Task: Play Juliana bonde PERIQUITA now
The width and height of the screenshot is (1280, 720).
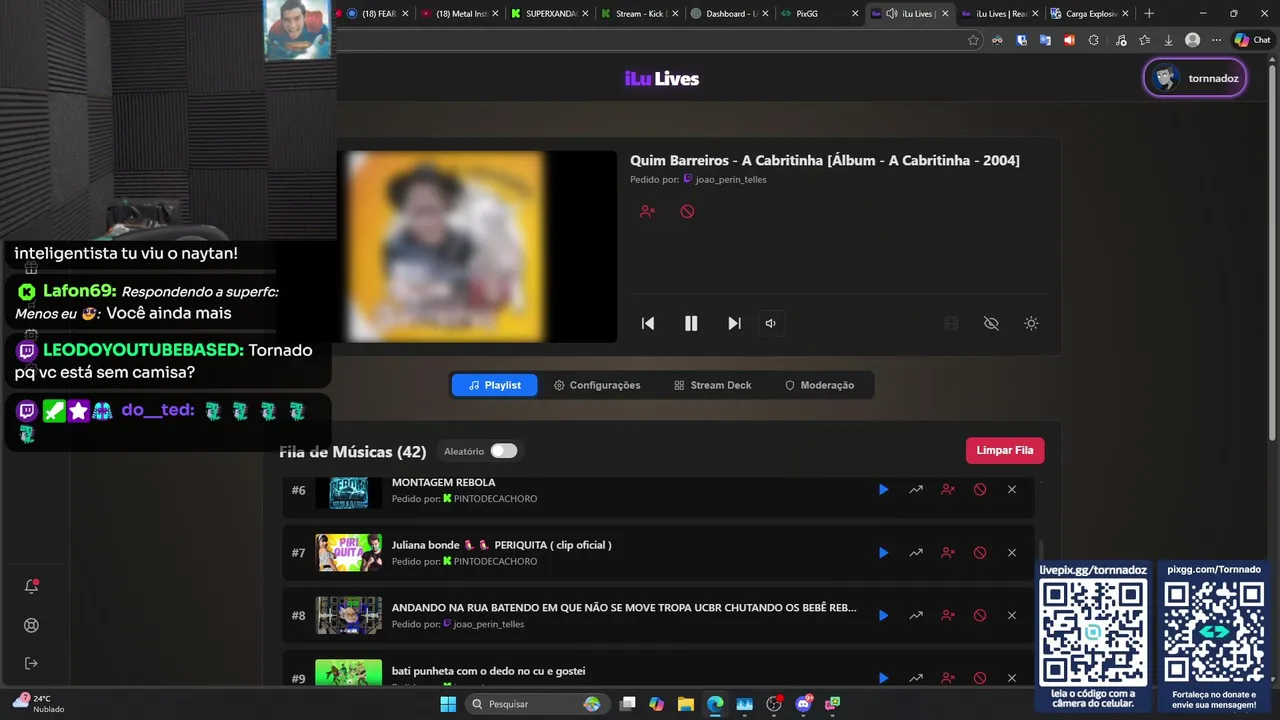Action: (883, 553)
